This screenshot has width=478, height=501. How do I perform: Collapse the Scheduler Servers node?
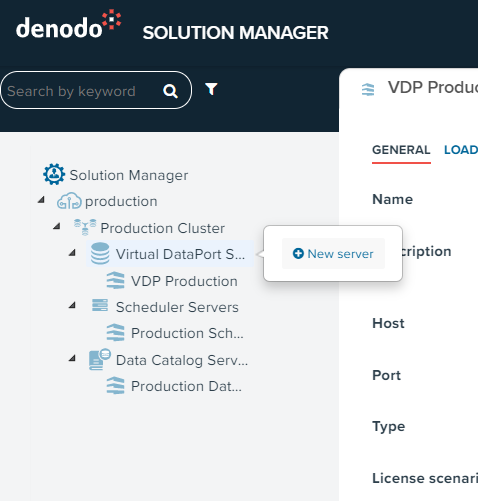[x=72, y=305]
